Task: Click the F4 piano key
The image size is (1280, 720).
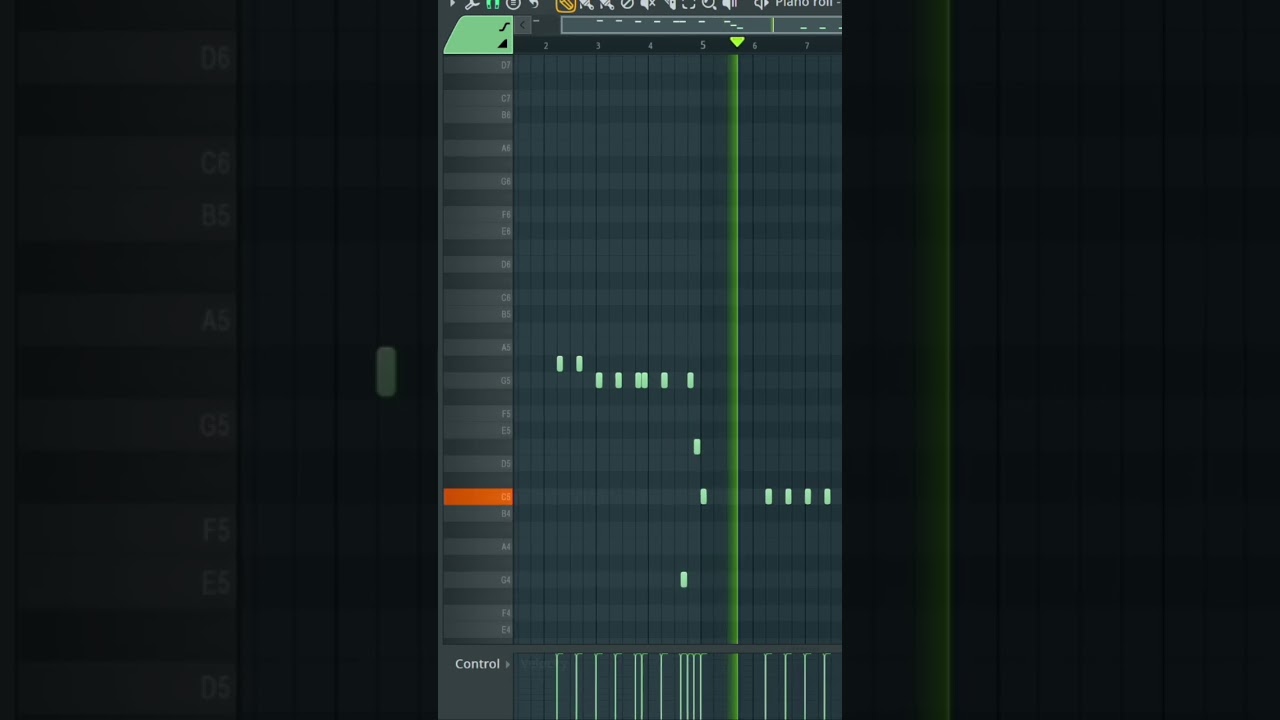Action: point(478,612)
